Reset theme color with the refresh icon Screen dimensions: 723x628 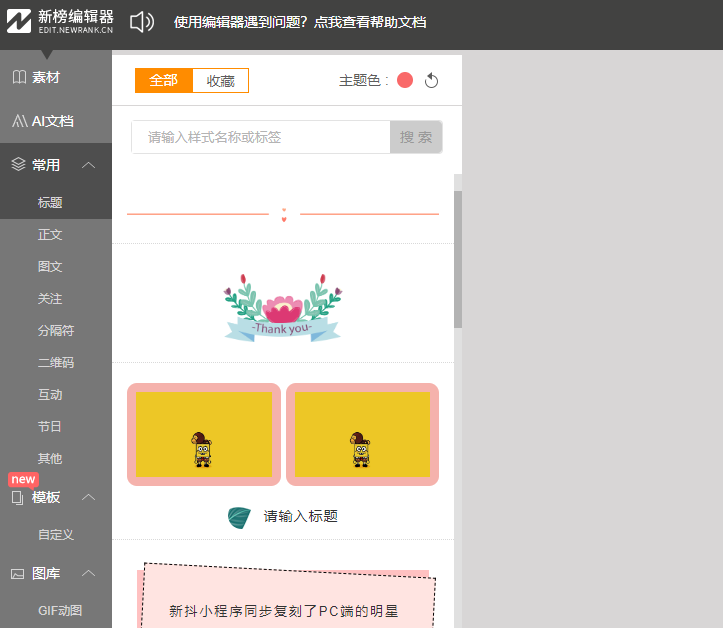(431, 81)
